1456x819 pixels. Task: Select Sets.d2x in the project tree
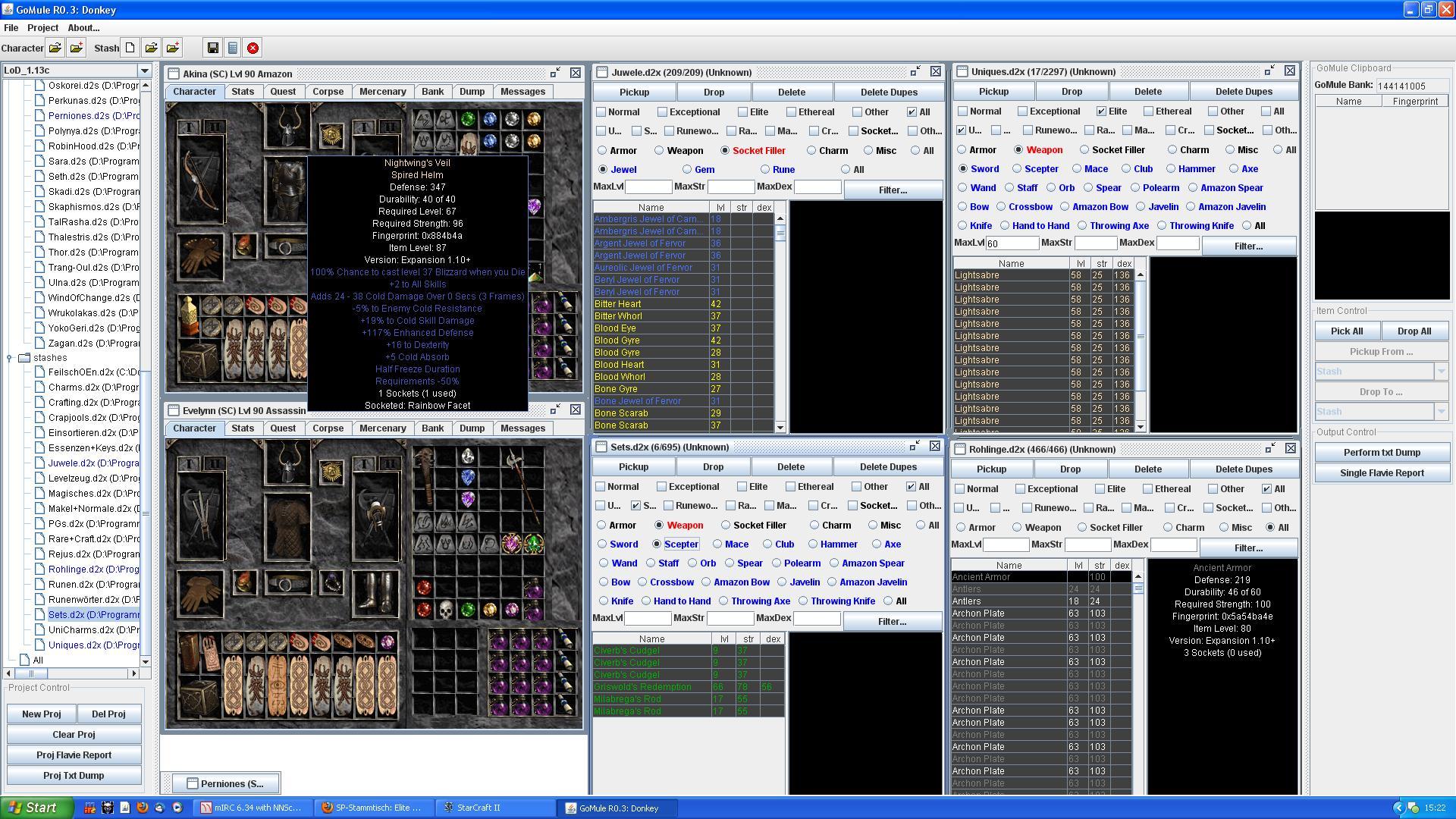pyautogui.click(x=93, y=614)
